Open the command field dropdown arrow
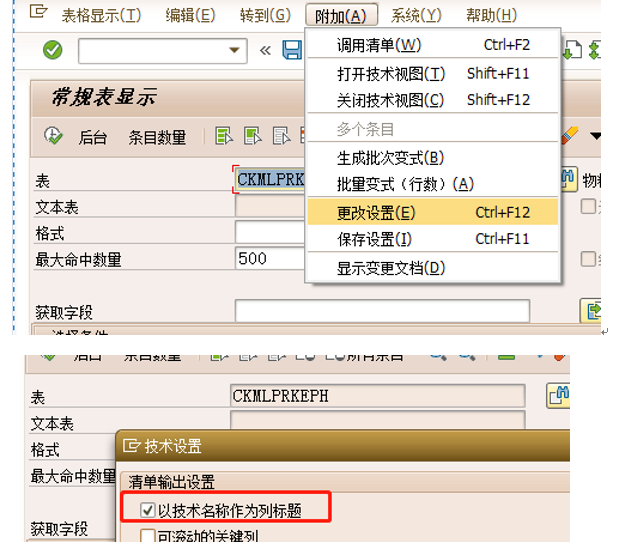The width and height of the screenshot is (617, 542). [x=236, y=50]
